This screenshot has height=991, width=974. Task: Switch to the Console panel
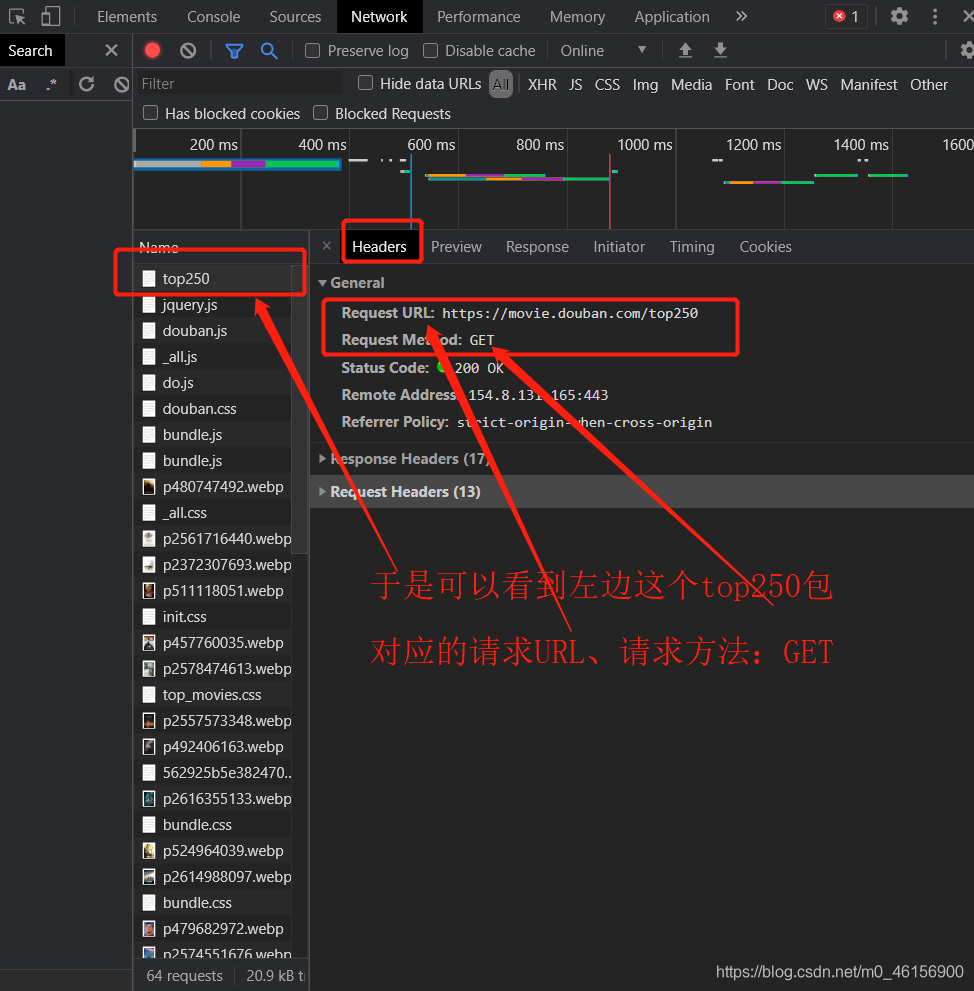pyautogui.click(x=214, y=16)
